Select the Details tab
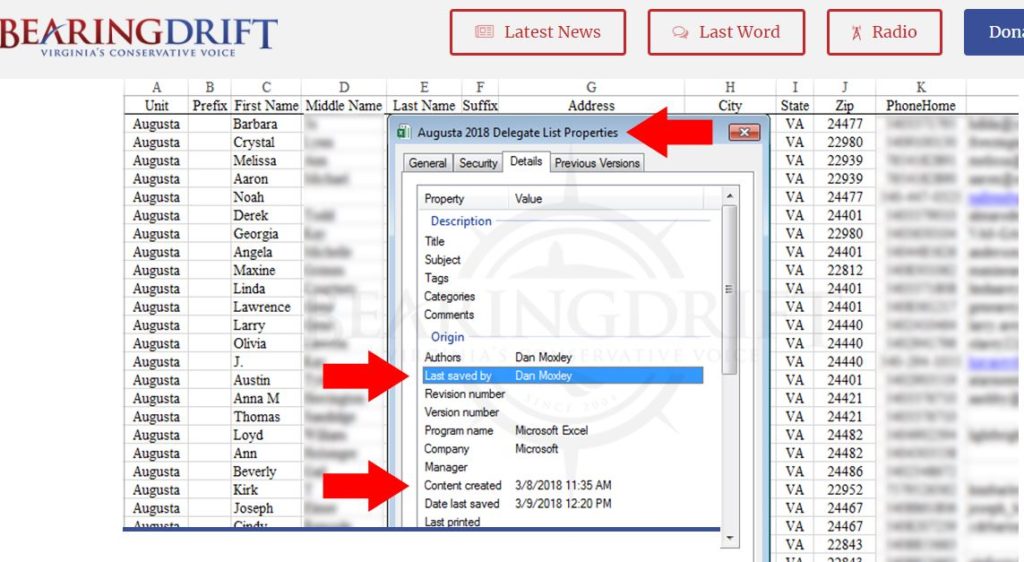Viewport: 1024px width, 562px height. tap(525, 161)
